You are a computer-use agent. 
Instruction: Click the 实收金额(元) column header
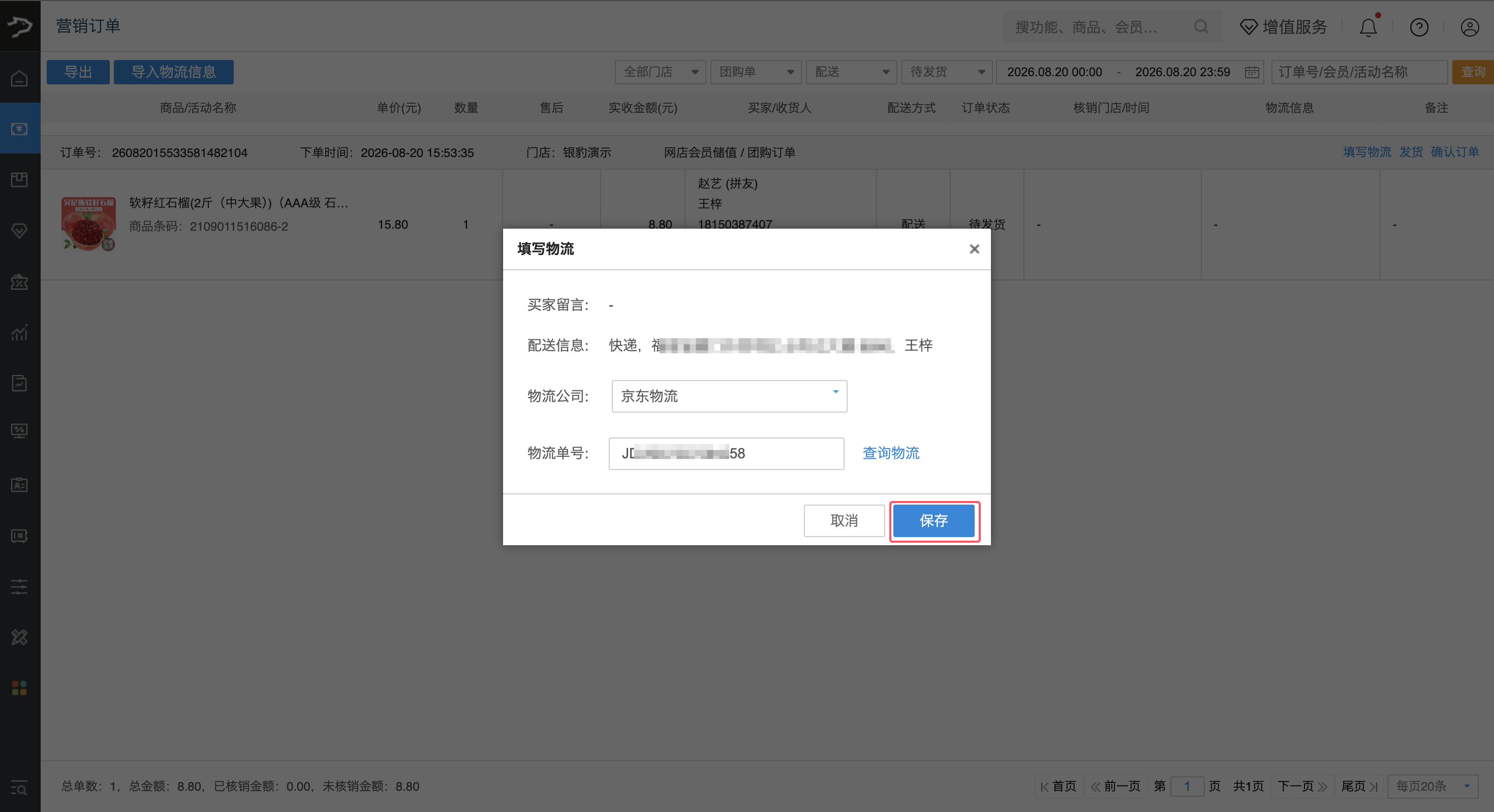(x=643, y=108)
